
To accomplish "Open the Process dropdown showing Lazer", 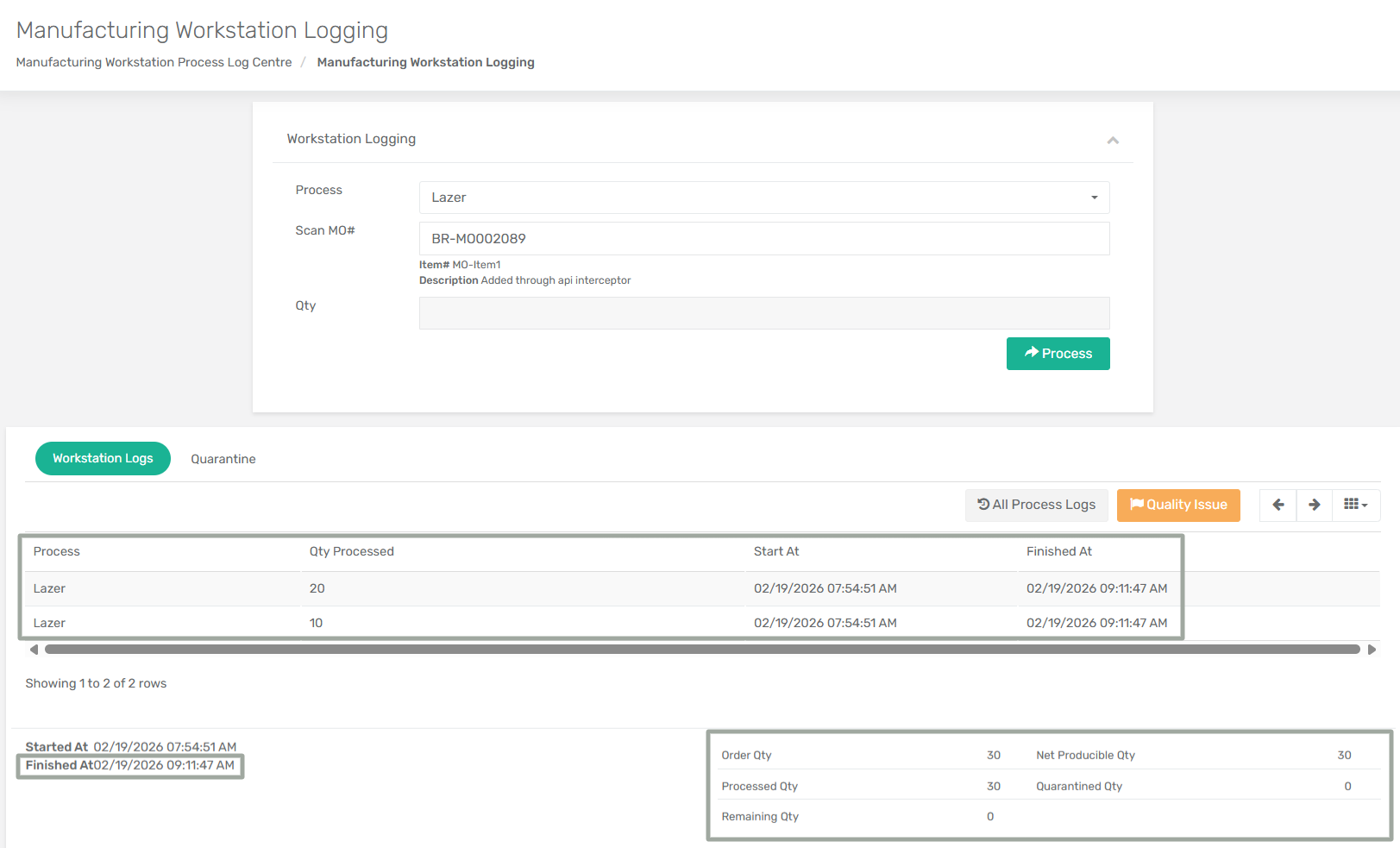I will click(x=763, y=198).
